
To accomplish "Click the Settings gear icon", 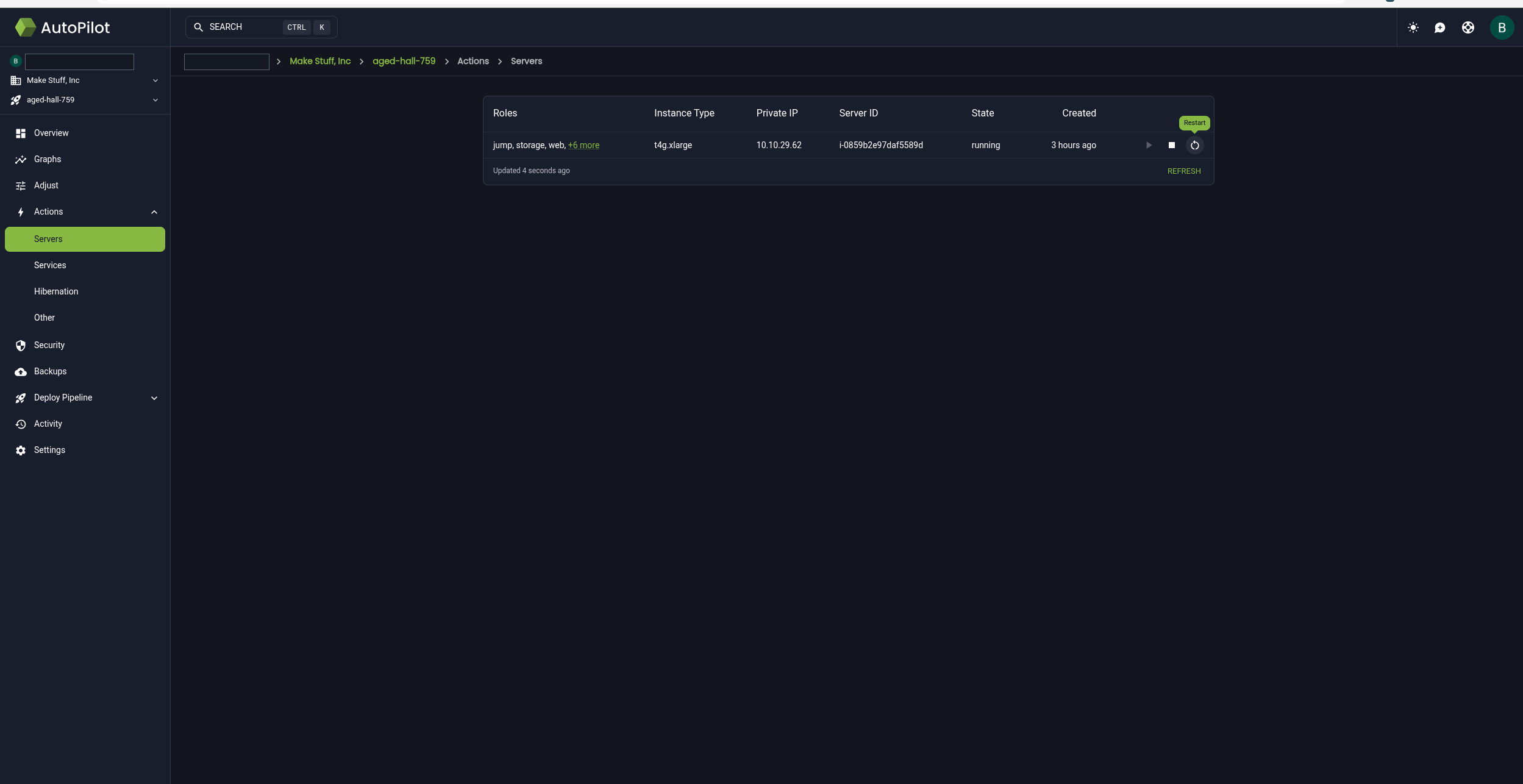I will (21, 451).
